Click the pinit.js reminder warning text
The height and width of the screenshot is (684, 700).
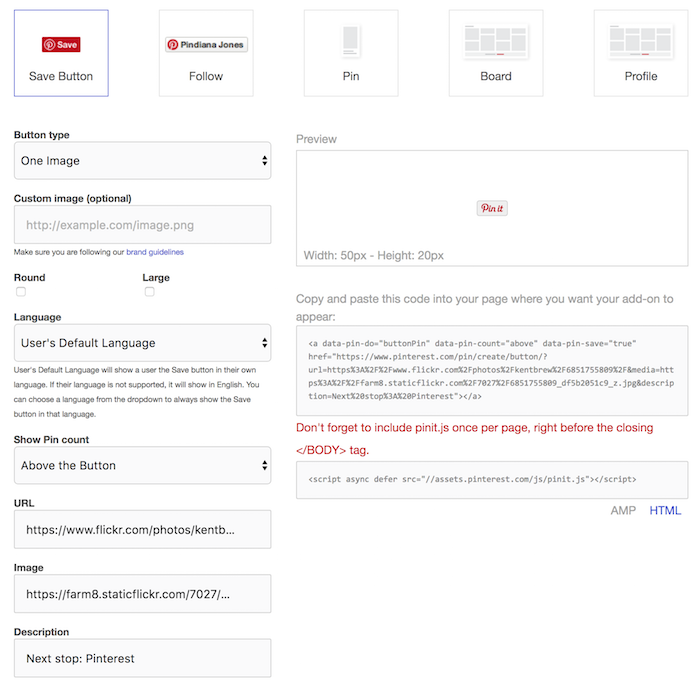pos(475,438)
